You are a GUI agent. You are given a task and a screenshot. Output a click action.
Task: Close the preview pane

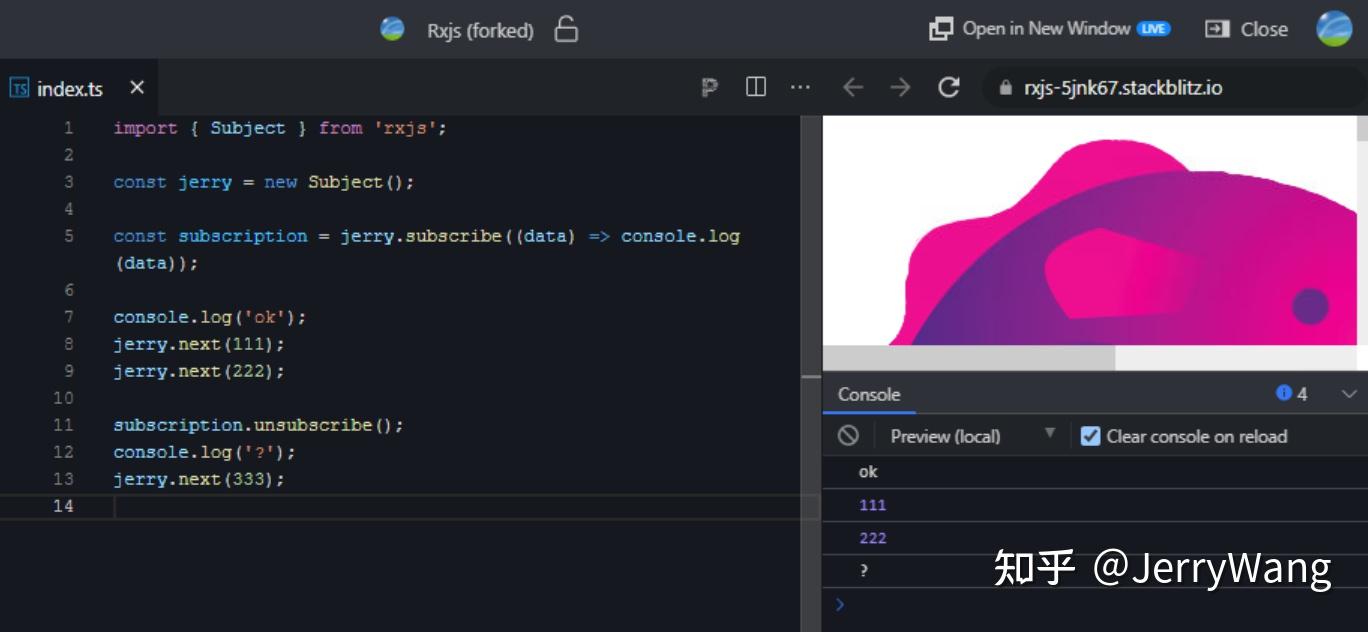1246,29
